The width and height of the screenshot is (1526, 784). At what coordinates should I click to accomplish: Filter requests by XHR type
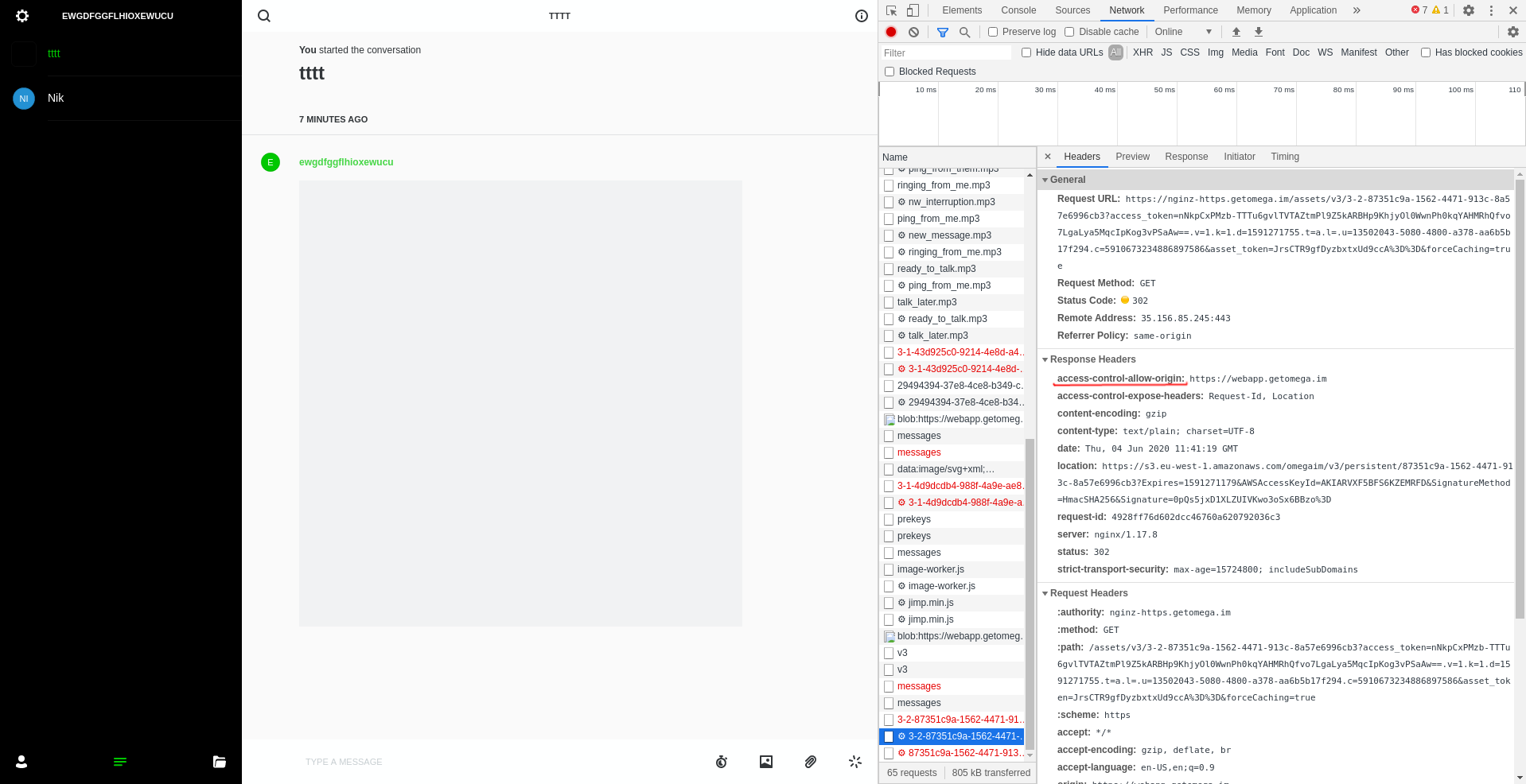pyautogui.click(x=1143, y=52)
